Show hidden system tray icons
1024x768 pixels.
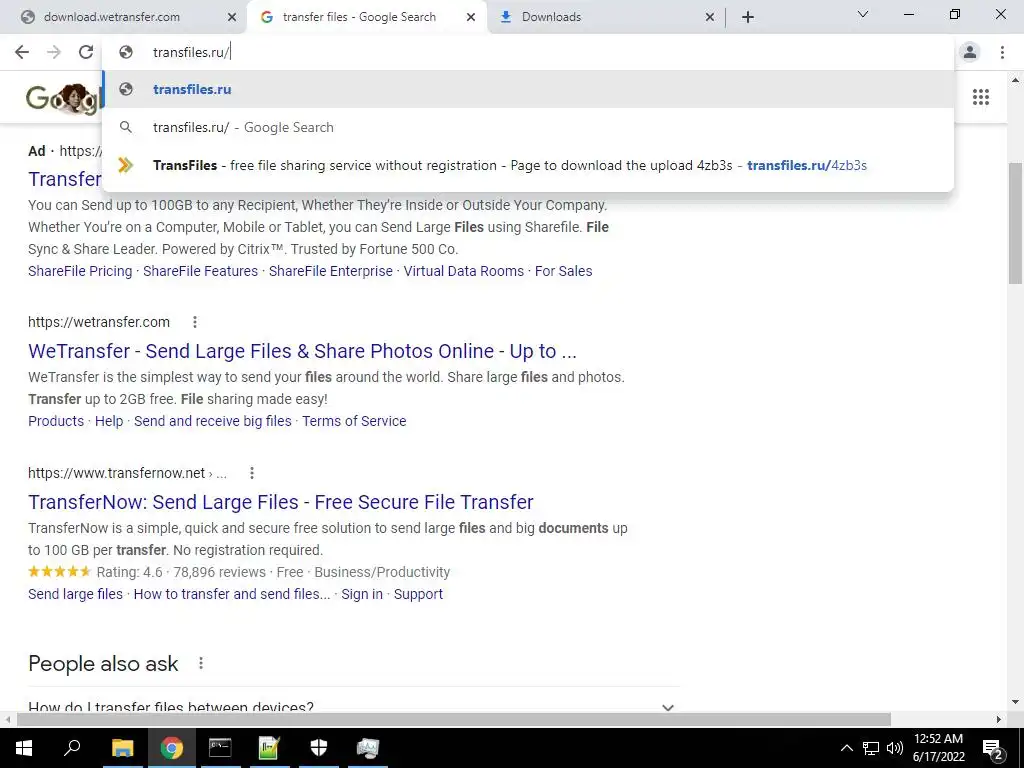click(x=846, y=748)
